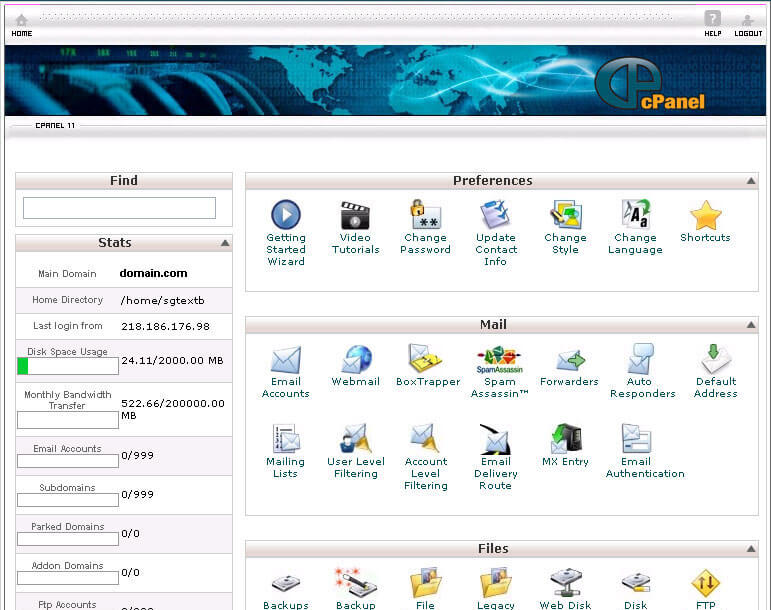This screenshot has height=610, width=771.
Task: Click LOGOUT in the top bar
Action: [748, 26]
